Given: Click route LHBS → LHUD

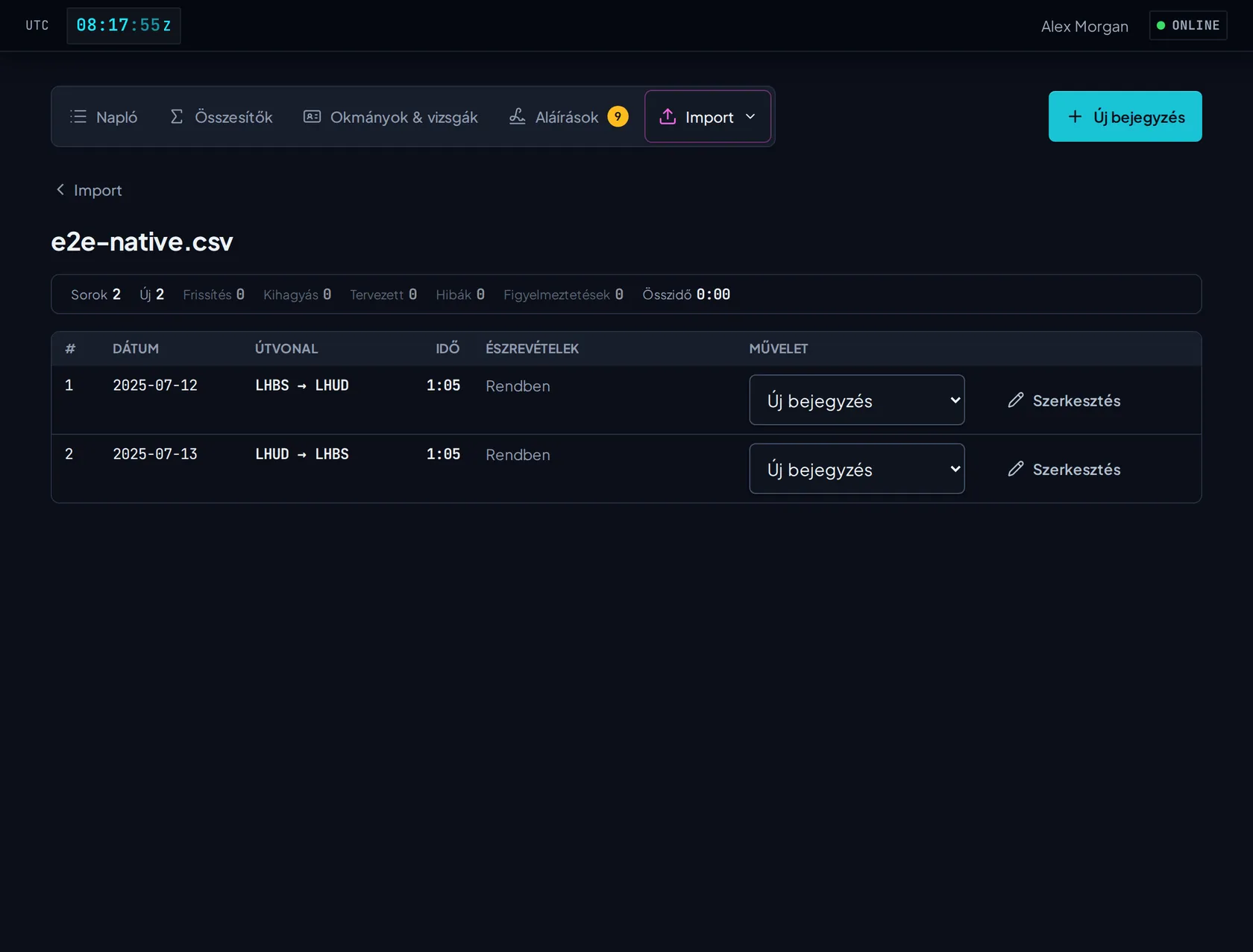Looking at the screenshot, I should (302, 385).
